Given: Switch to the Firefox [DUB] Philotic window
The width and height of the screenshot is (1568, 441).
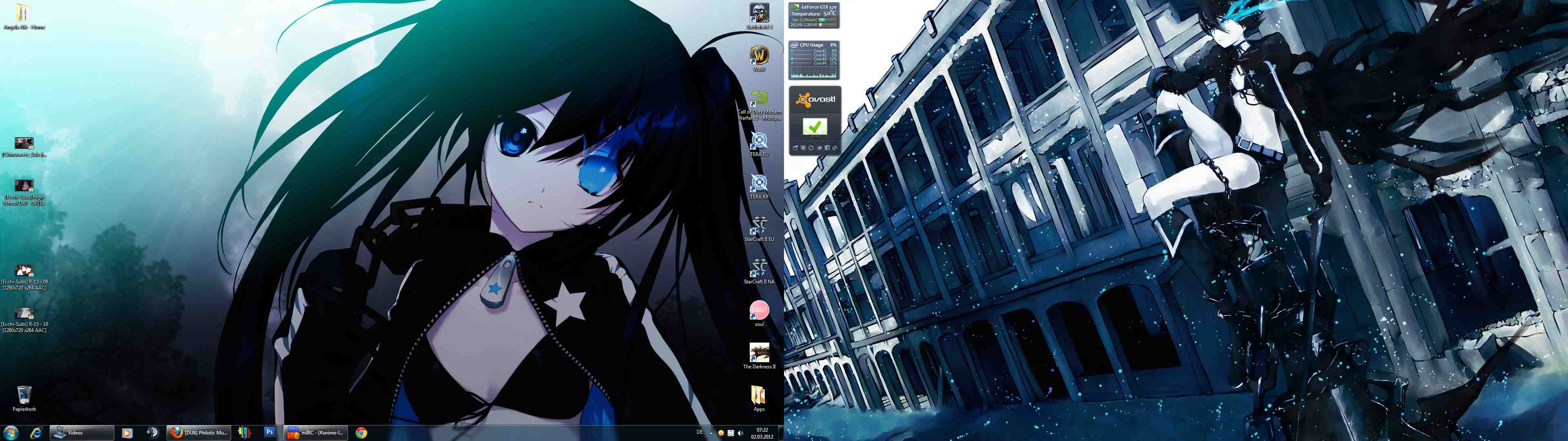Looking at the screenshot, I should click(x=198, y=432).
